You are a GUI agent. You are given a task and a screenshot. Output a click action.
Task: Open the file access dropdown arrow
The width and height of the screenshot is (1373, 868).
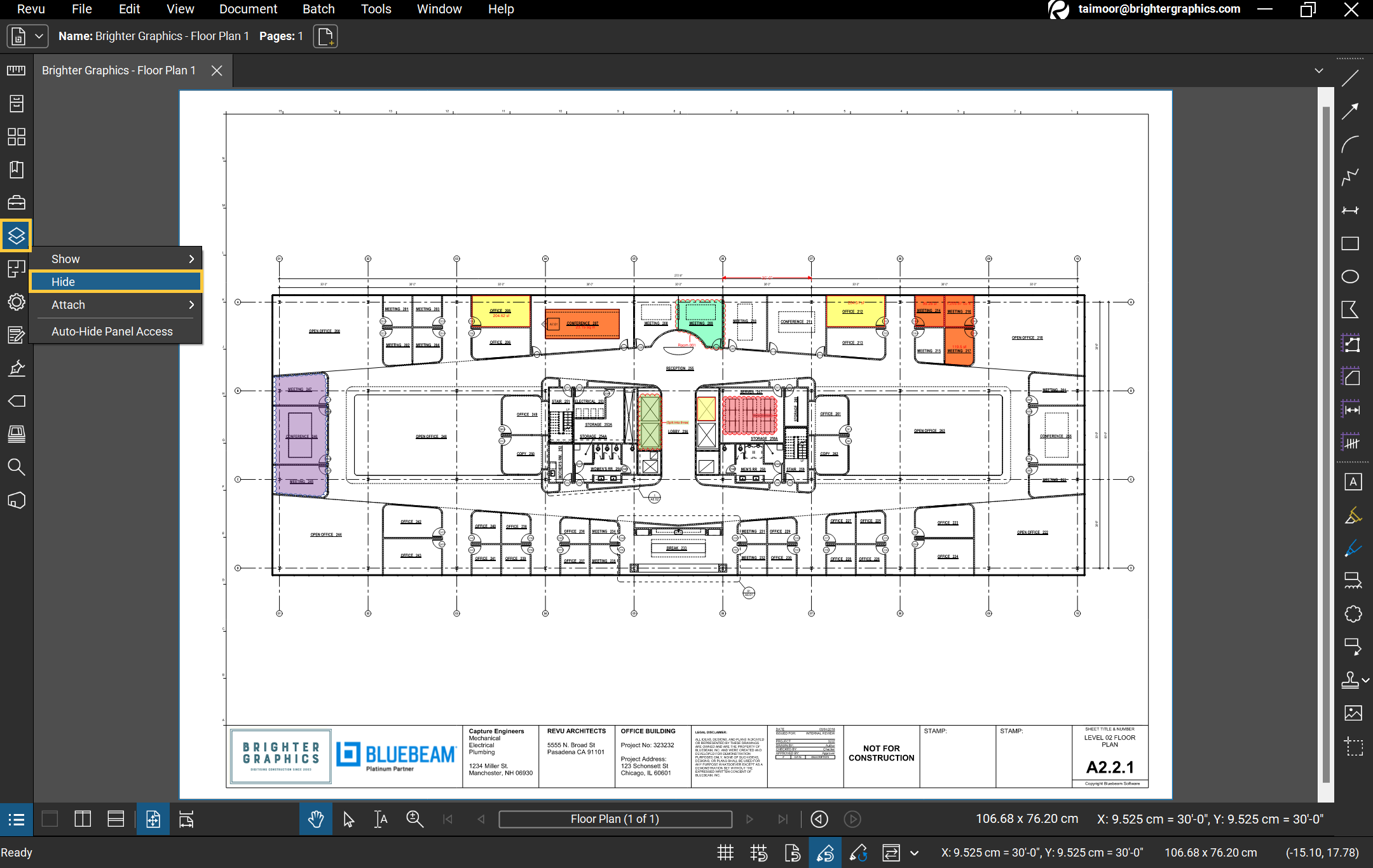pyautogui.click(x=39, y=36)
